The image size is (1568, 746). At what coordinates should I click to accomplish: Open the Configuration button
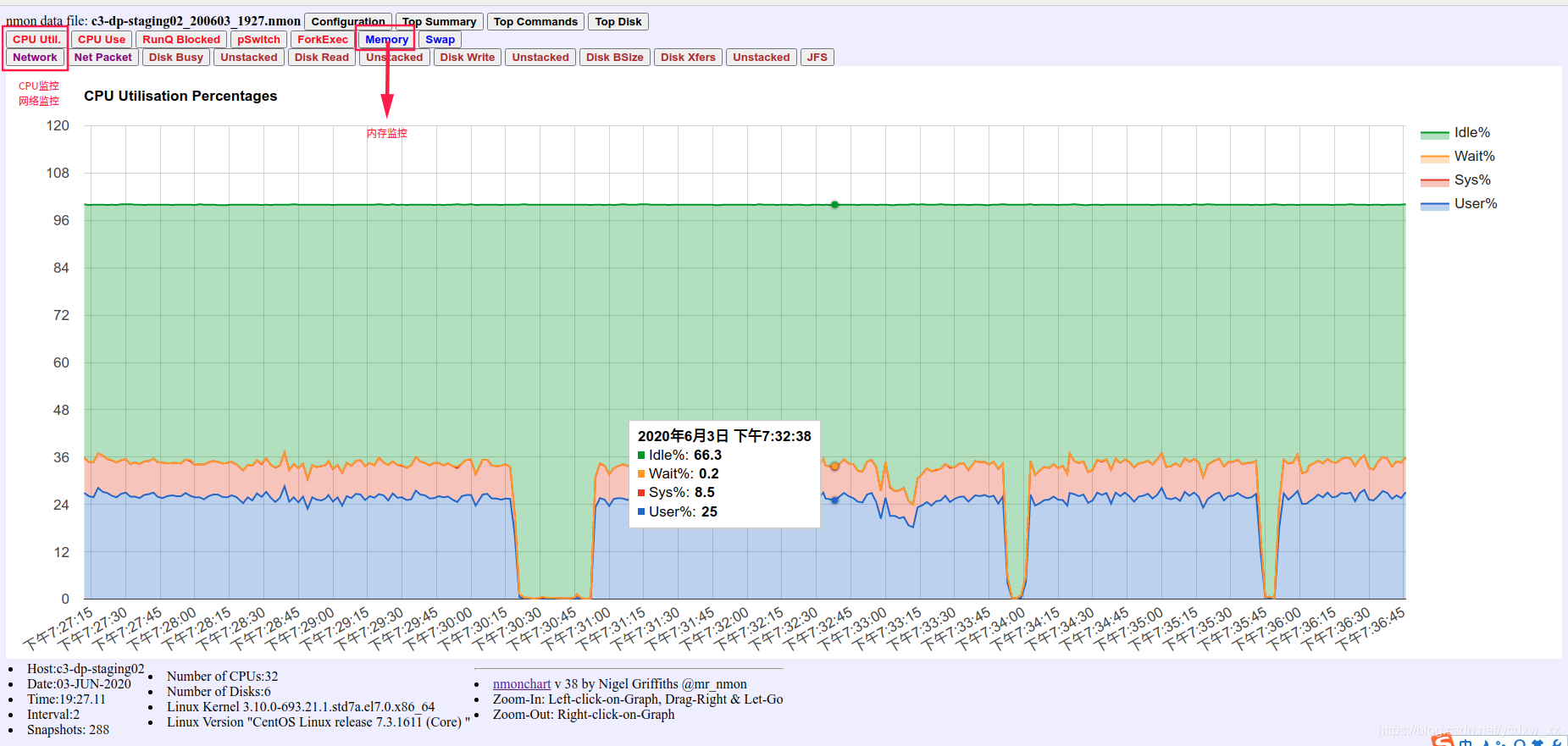(x=348, y=22)
